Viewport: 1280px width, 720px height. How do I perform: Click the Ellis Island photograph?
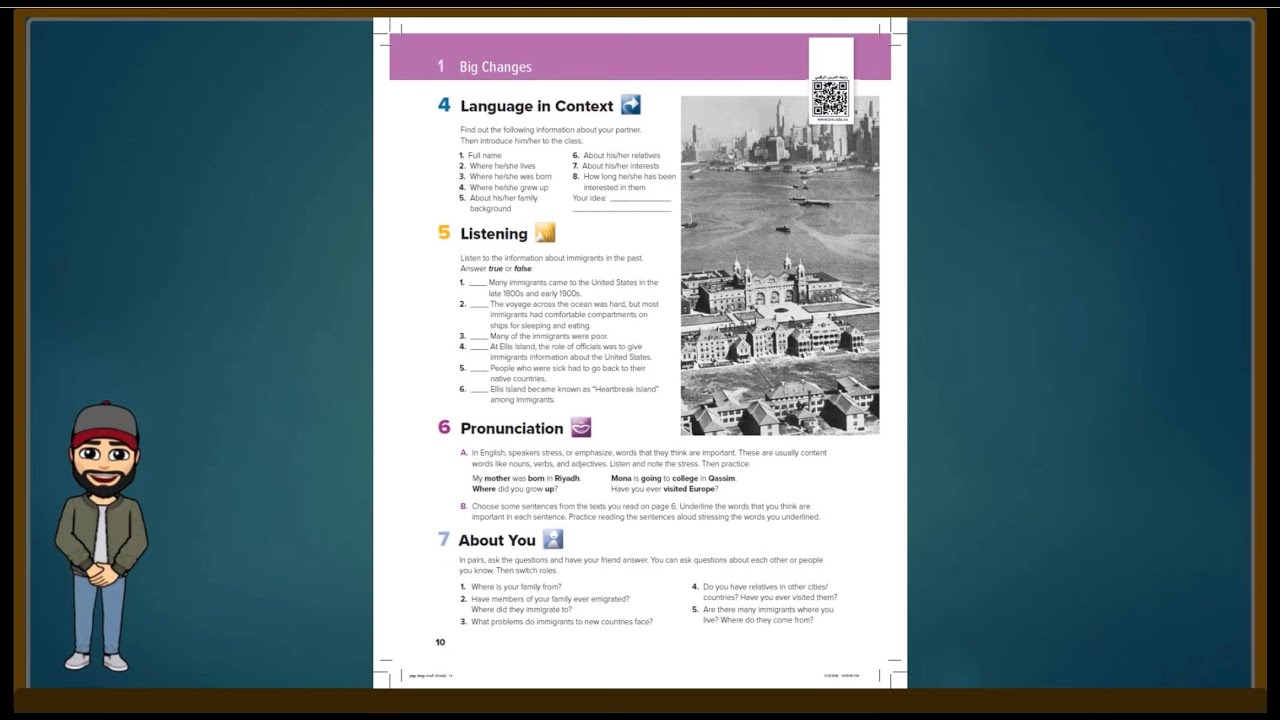(780, 265)
